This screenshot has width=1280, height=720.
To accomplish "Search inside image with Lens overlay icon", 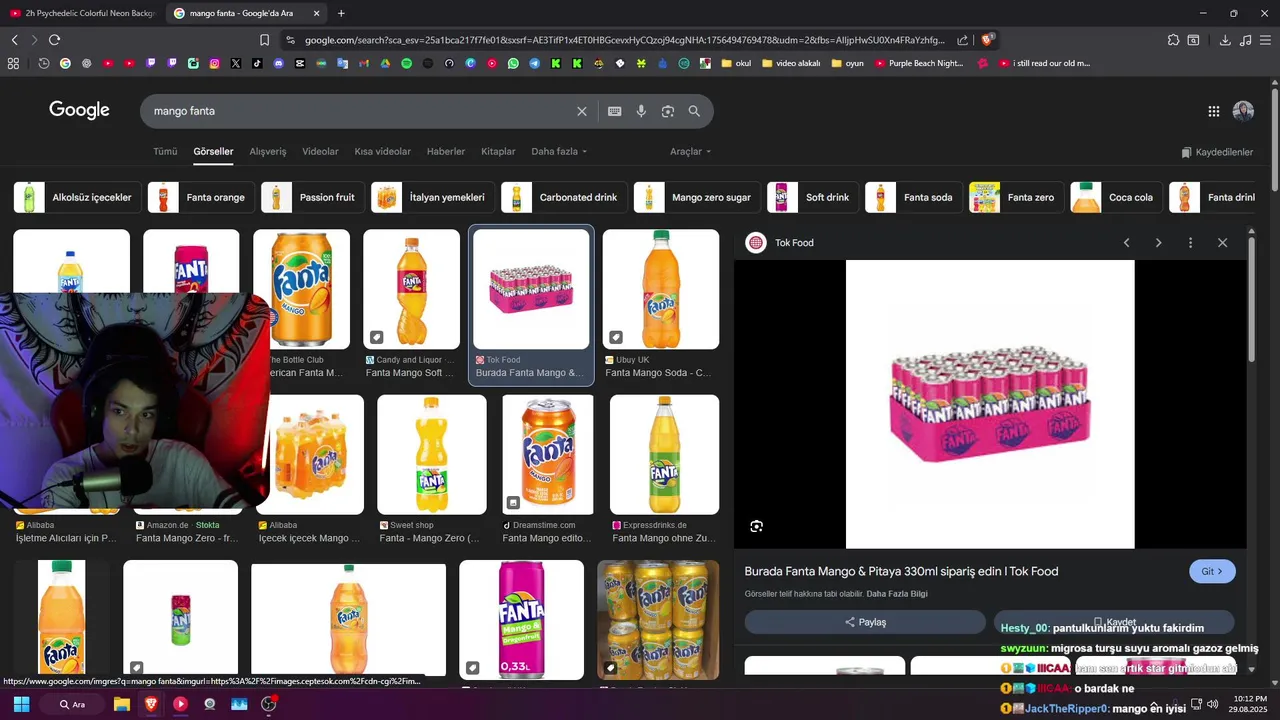I will click(757, 526).
